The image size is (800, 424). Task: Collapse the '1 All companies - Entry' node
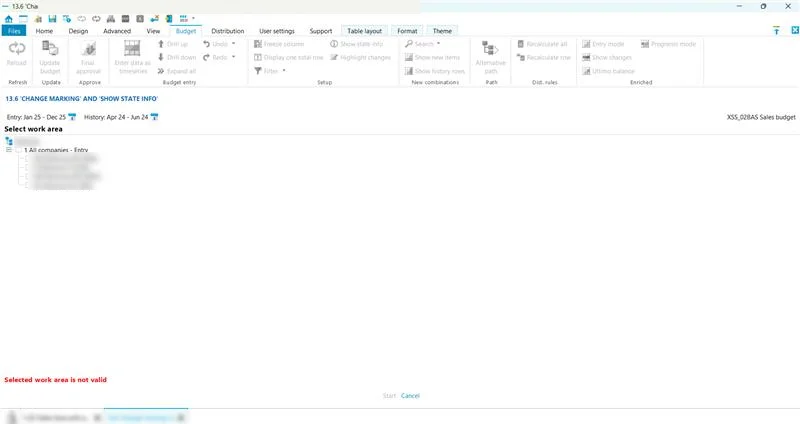click(9, 150)
